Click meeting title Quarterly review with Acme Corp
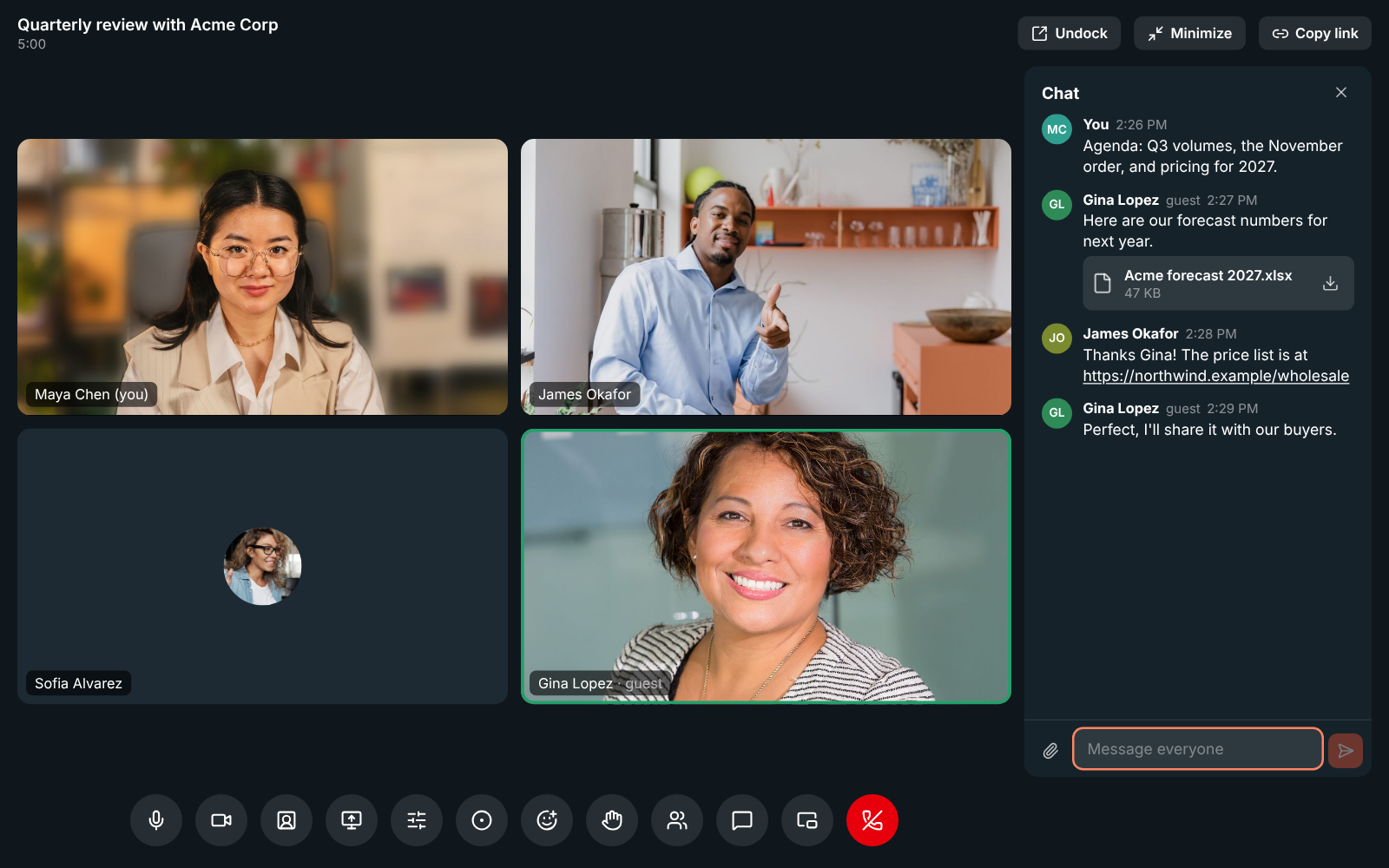 [148, 24]
